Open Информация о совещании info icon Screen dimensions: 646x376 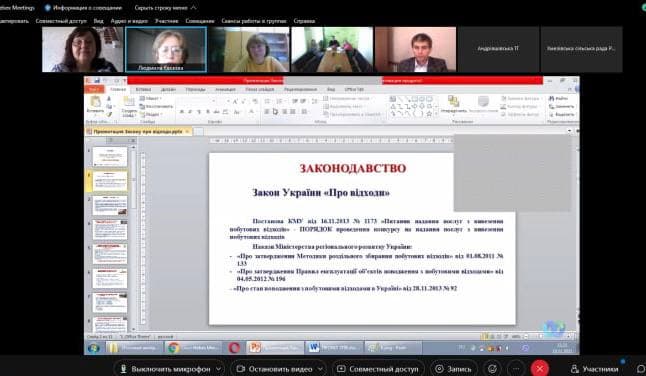point(48,8)
